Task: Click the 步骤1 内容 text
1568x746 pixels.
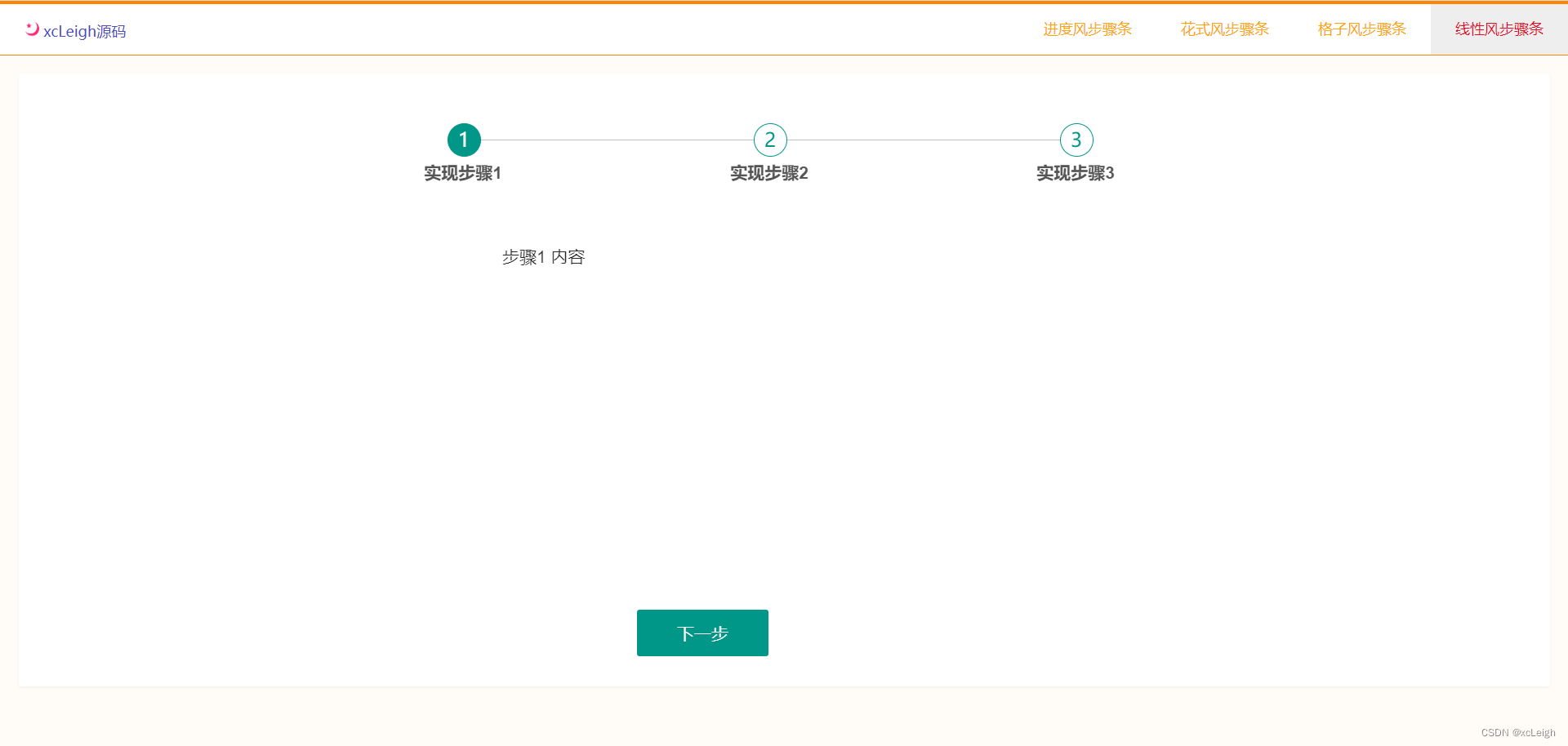Action: point(543,257)
